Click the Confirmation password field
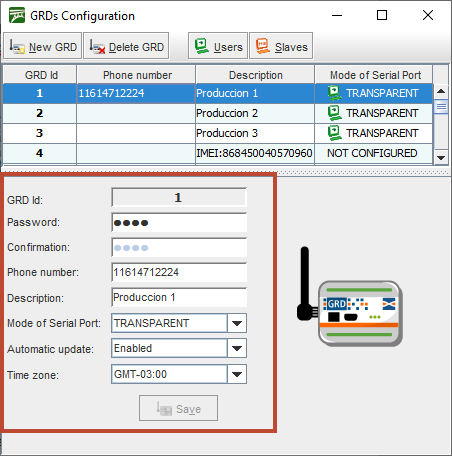This screenshot has height=456, width=452. pos(179,247)
